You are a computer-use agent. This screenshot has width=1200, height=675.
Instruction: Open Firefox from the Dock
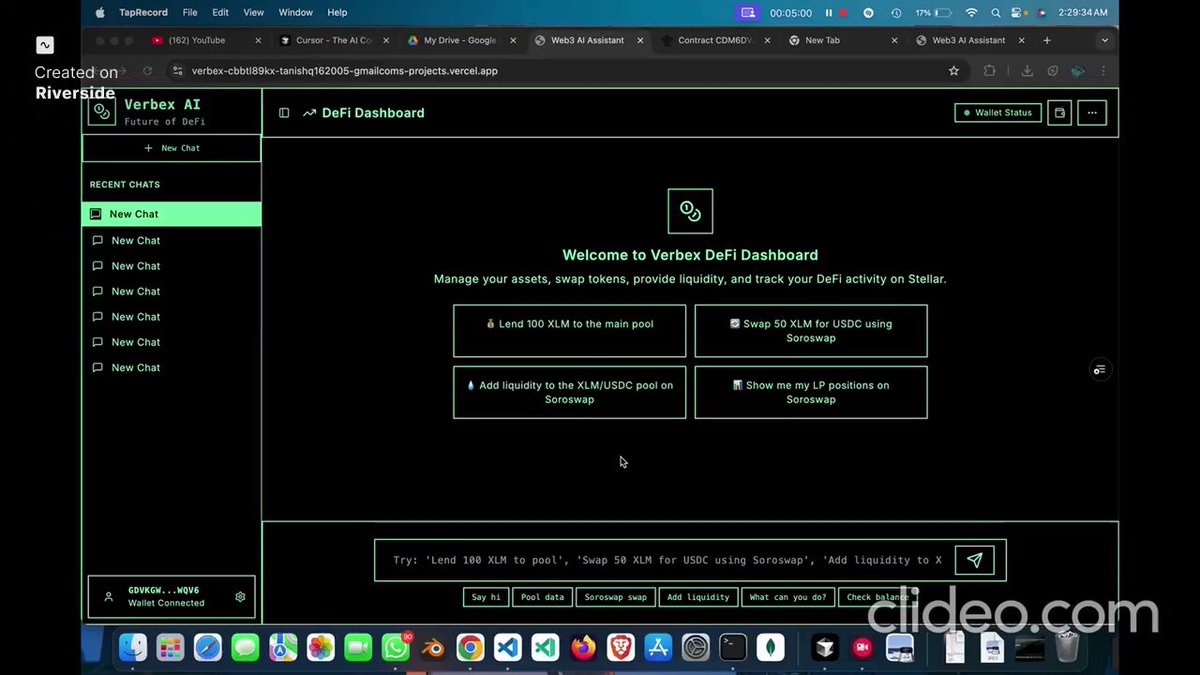pos(582,648)
